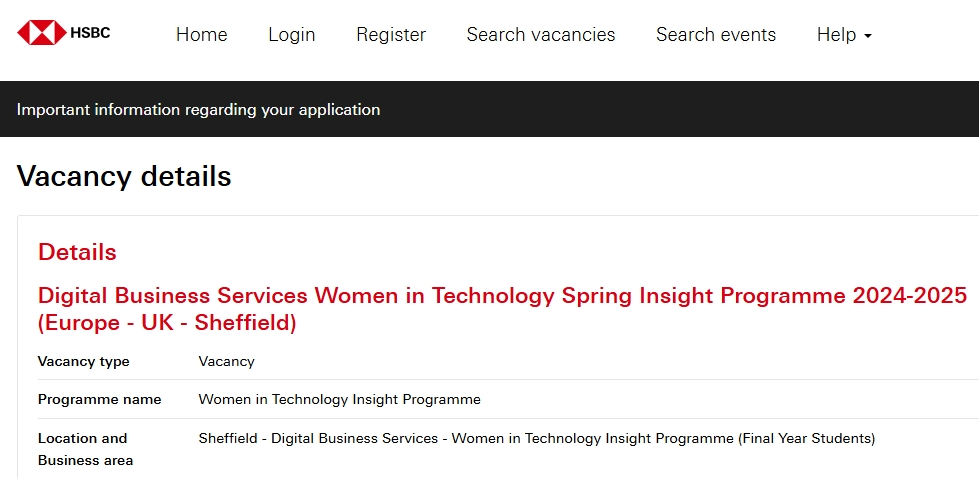This screenshot has width=979, height=478.
Task: Click the Europe - UK - Sheffield title line
Action: (x=167, y=323)
